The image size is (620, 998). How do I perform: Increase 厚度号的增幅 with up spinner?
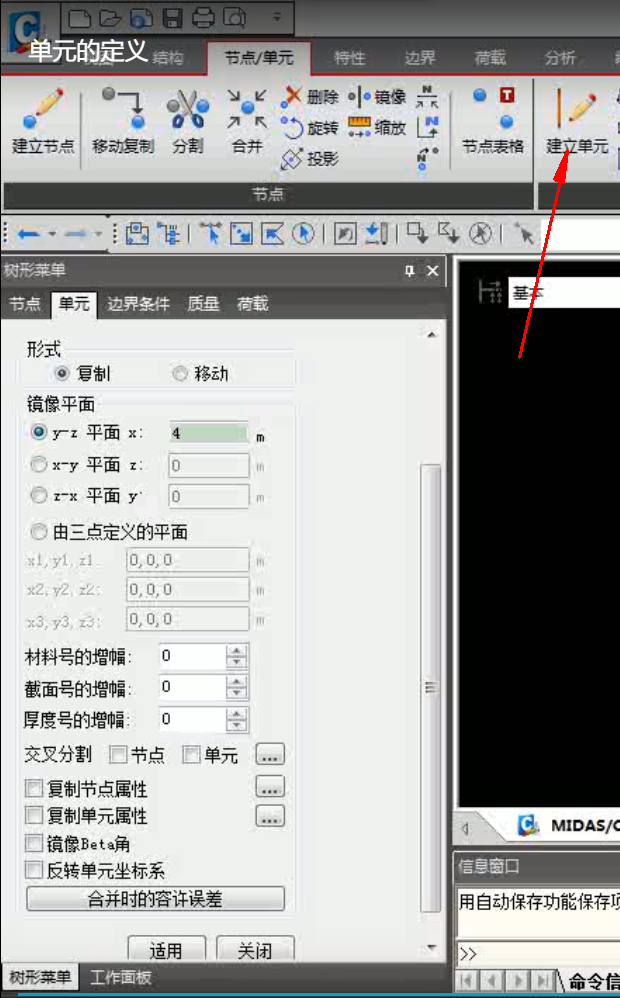[x=237, y=714]
